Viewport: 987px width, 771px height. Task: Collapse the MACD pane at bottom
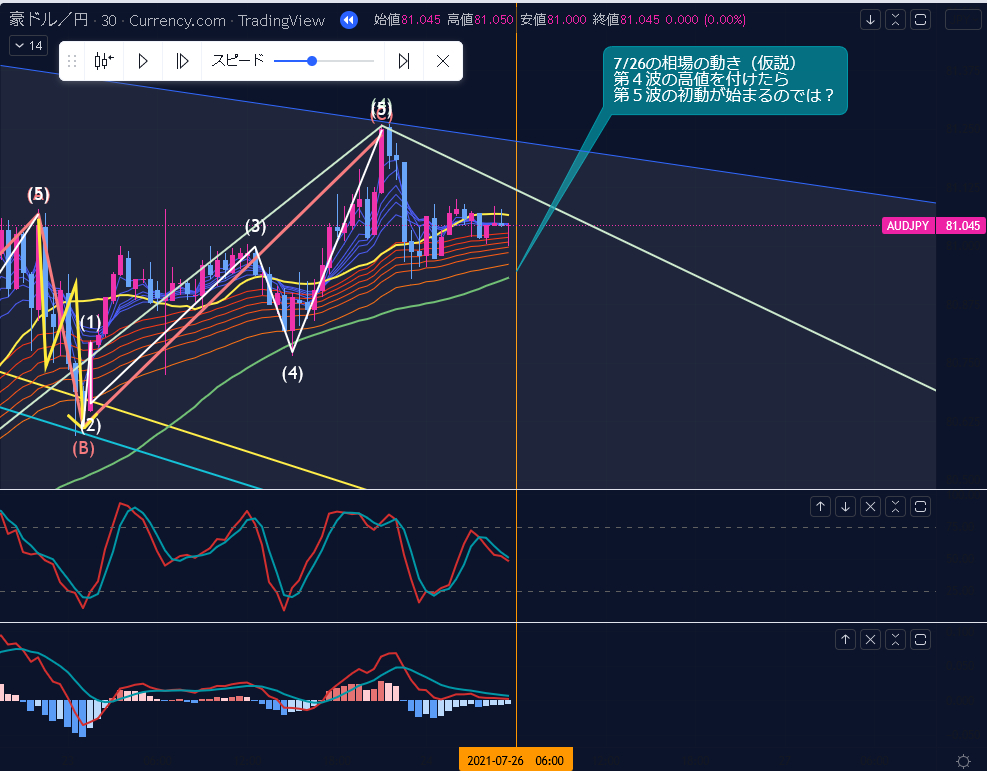[896, 639]
